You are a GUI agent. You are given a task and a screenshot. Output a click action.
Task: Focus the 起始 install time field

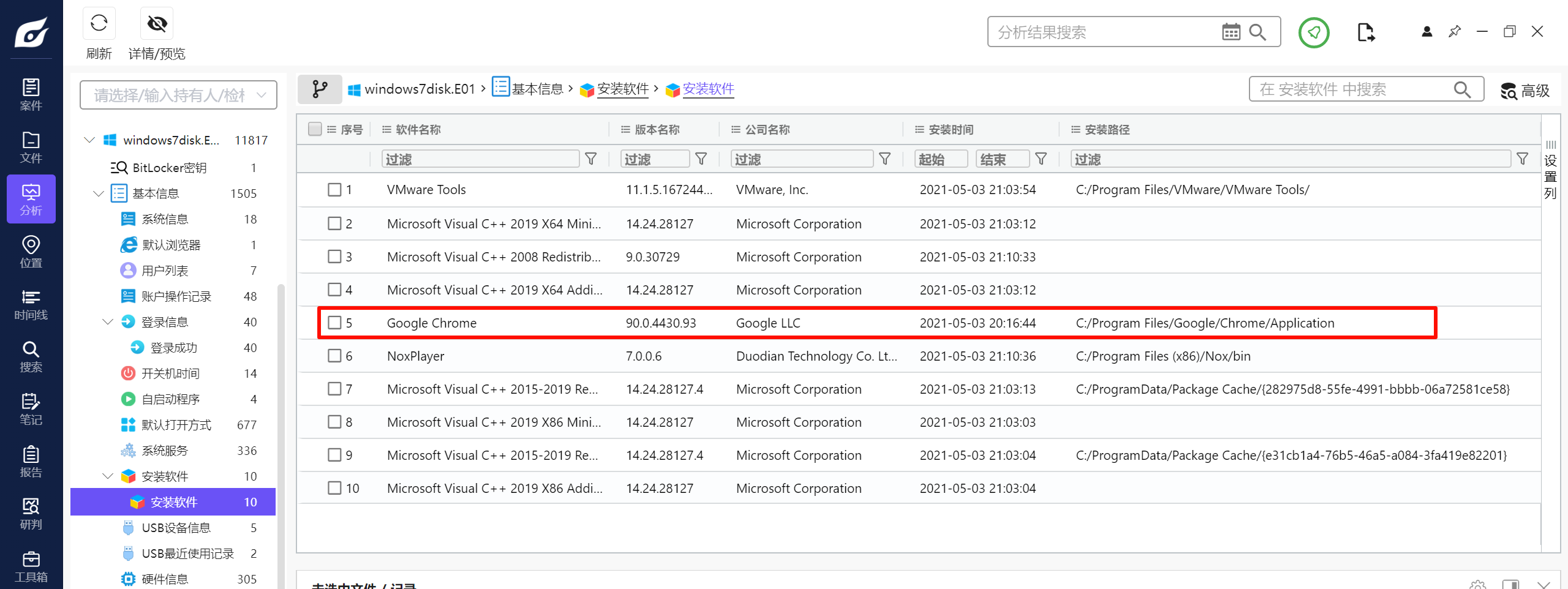pyautogui.click(x=941, y=159)
